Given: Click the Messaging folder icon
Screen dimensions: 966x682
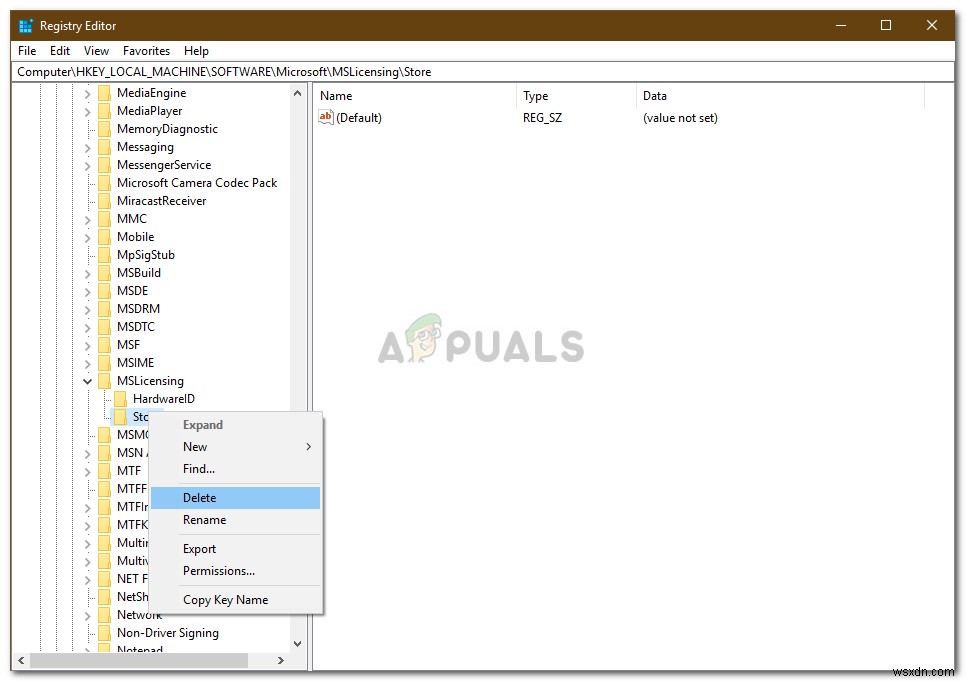Looking at the screenshot, I should click(105, 147).
